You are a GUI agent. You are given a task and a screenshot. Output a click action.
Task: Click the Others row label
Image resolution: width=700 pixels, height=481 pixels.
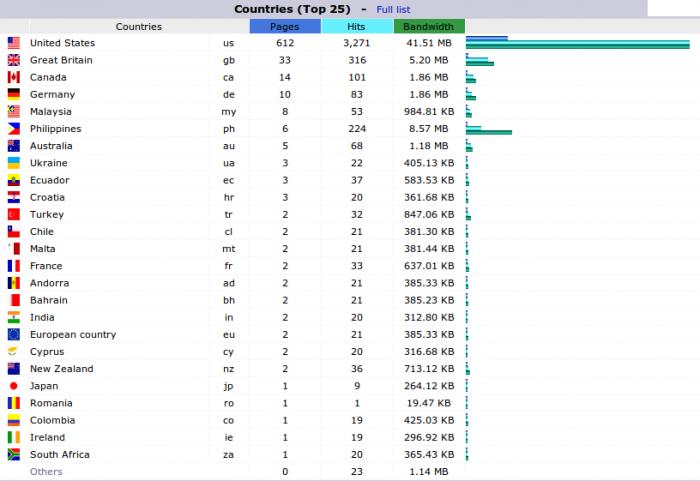point(46,472)
